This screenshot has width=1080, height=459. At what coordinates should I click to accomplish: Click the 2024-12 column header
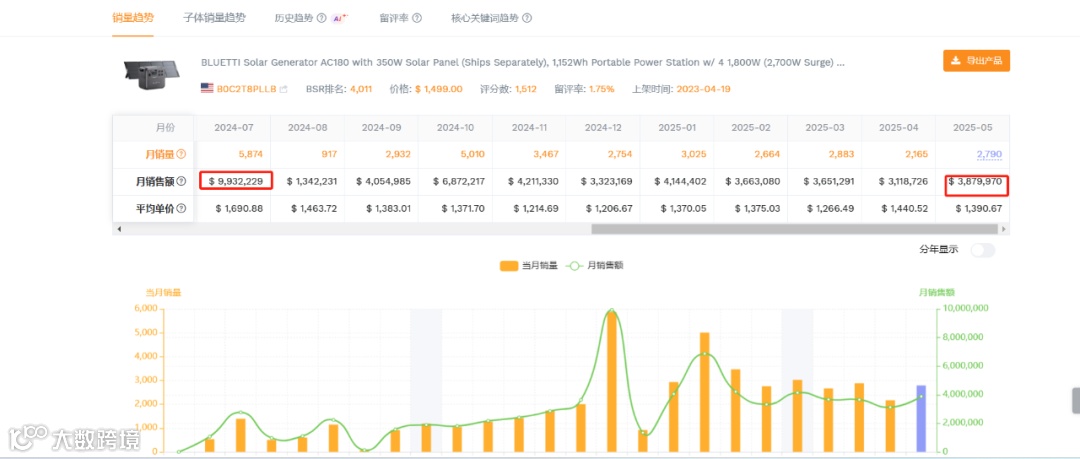(603, 128)
